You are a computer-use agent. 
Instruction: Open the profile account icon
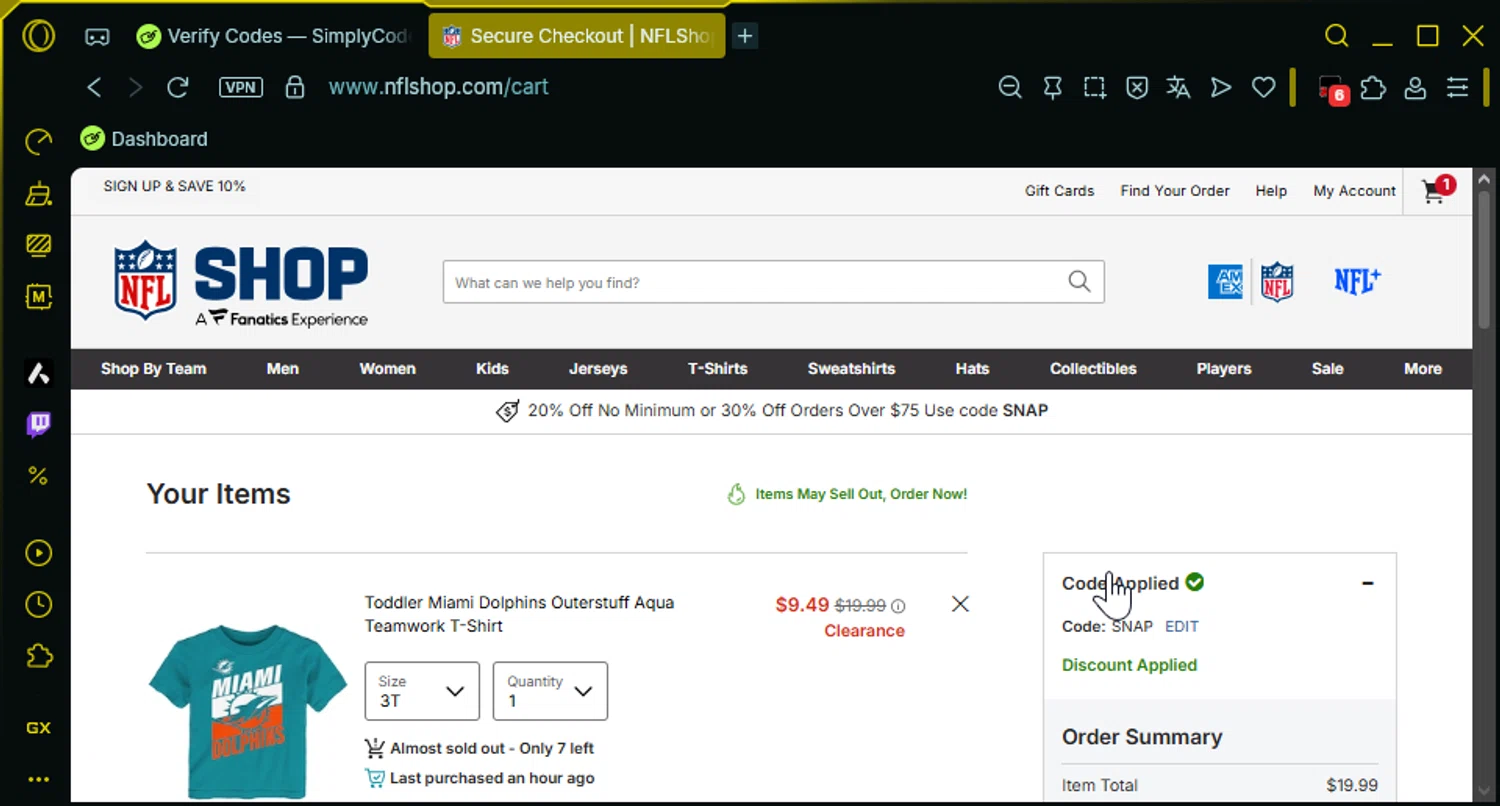(x=1415, y=88)
